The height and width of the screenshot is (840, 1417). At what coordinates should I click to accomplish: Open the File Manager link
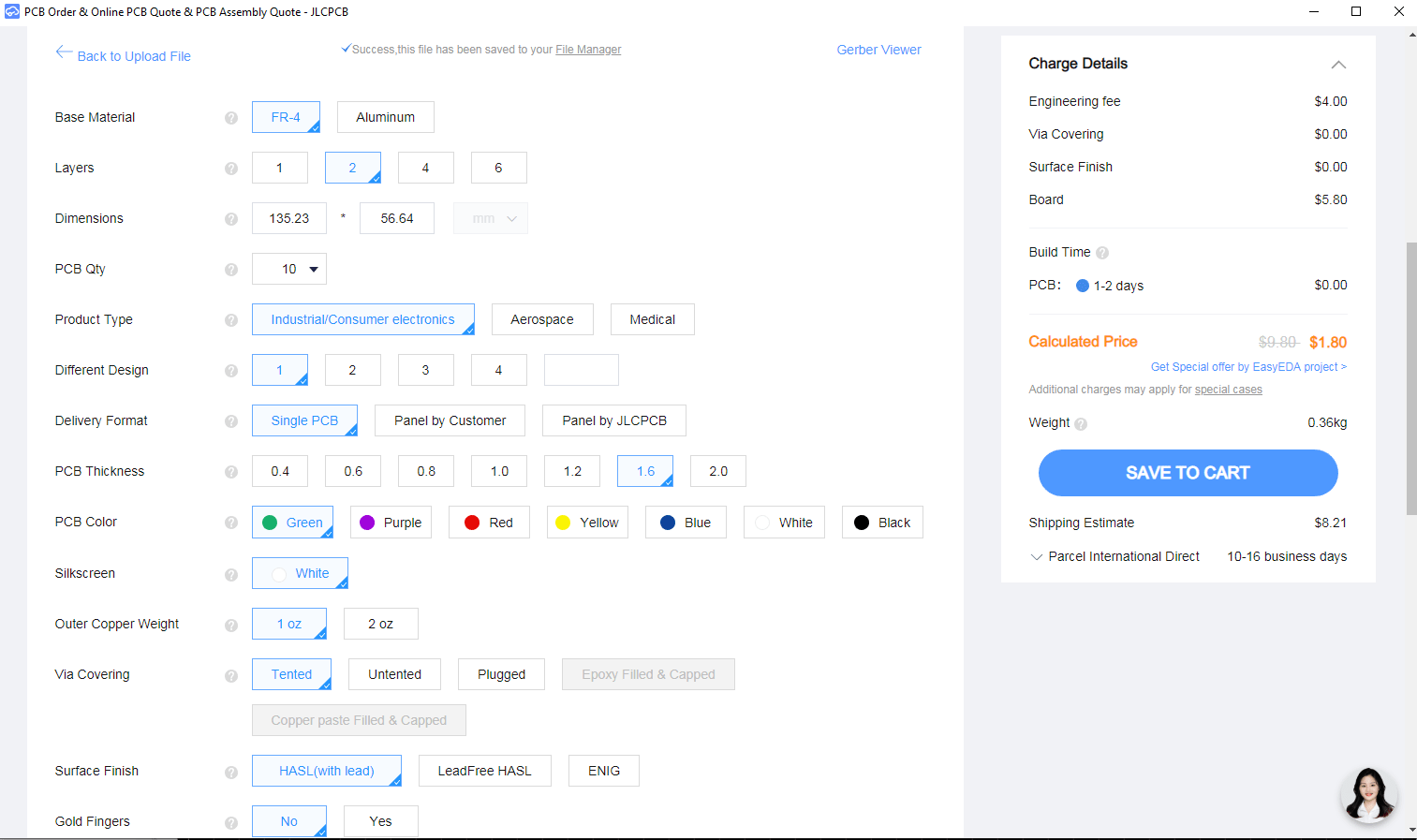pyautogui.click(x=588, y=50)
